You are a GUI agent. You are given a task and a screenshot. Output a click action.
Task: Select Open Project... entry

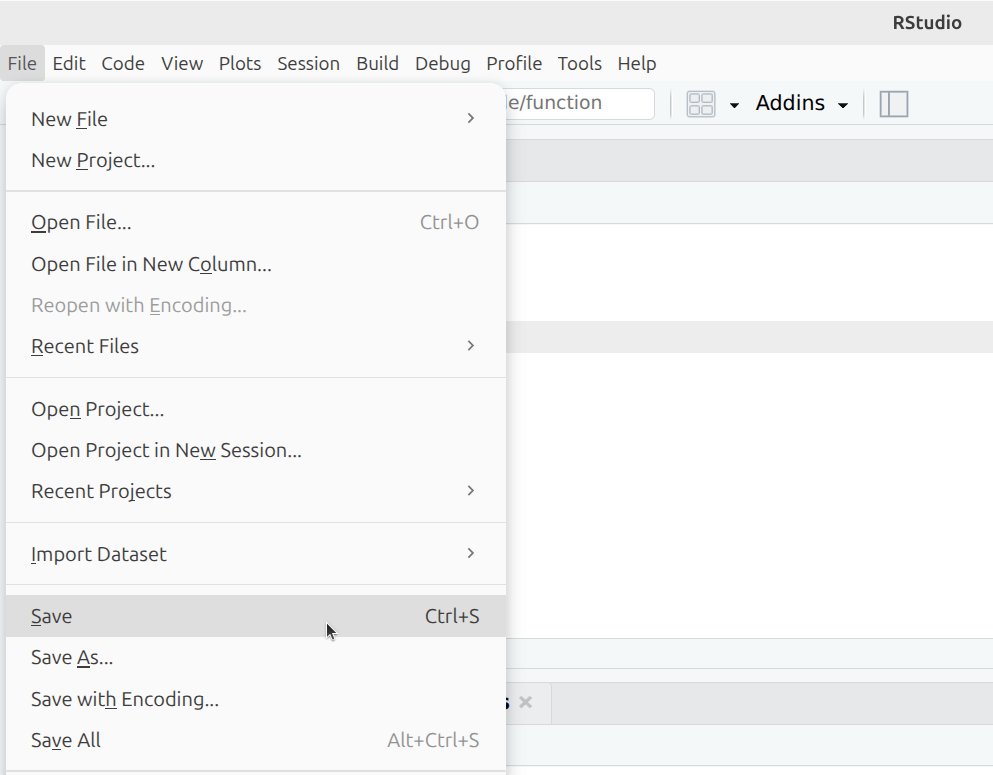[256, 409]
